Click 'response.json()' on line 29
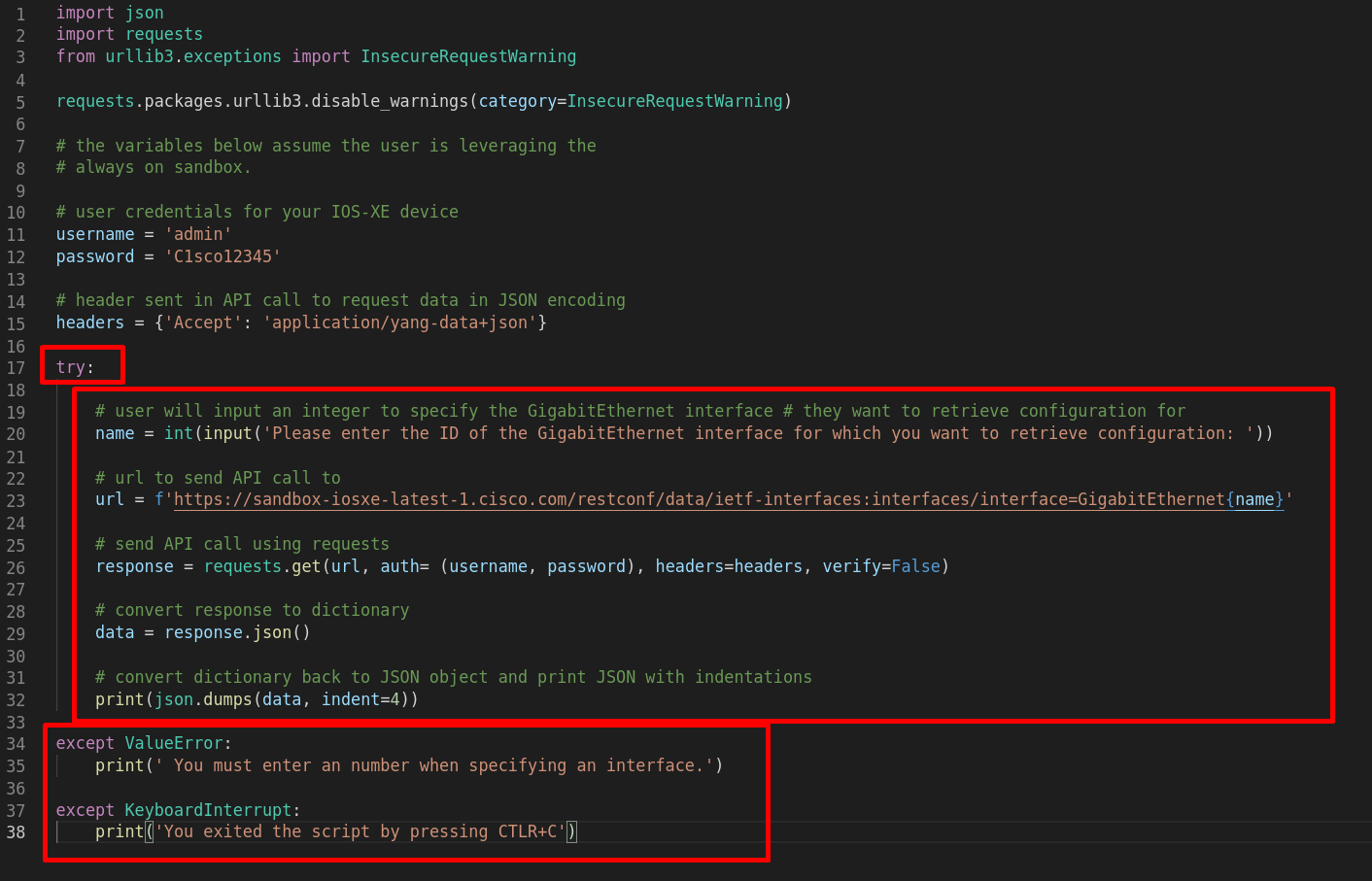This screenshot has height=881, width=1372. [237, 632]
